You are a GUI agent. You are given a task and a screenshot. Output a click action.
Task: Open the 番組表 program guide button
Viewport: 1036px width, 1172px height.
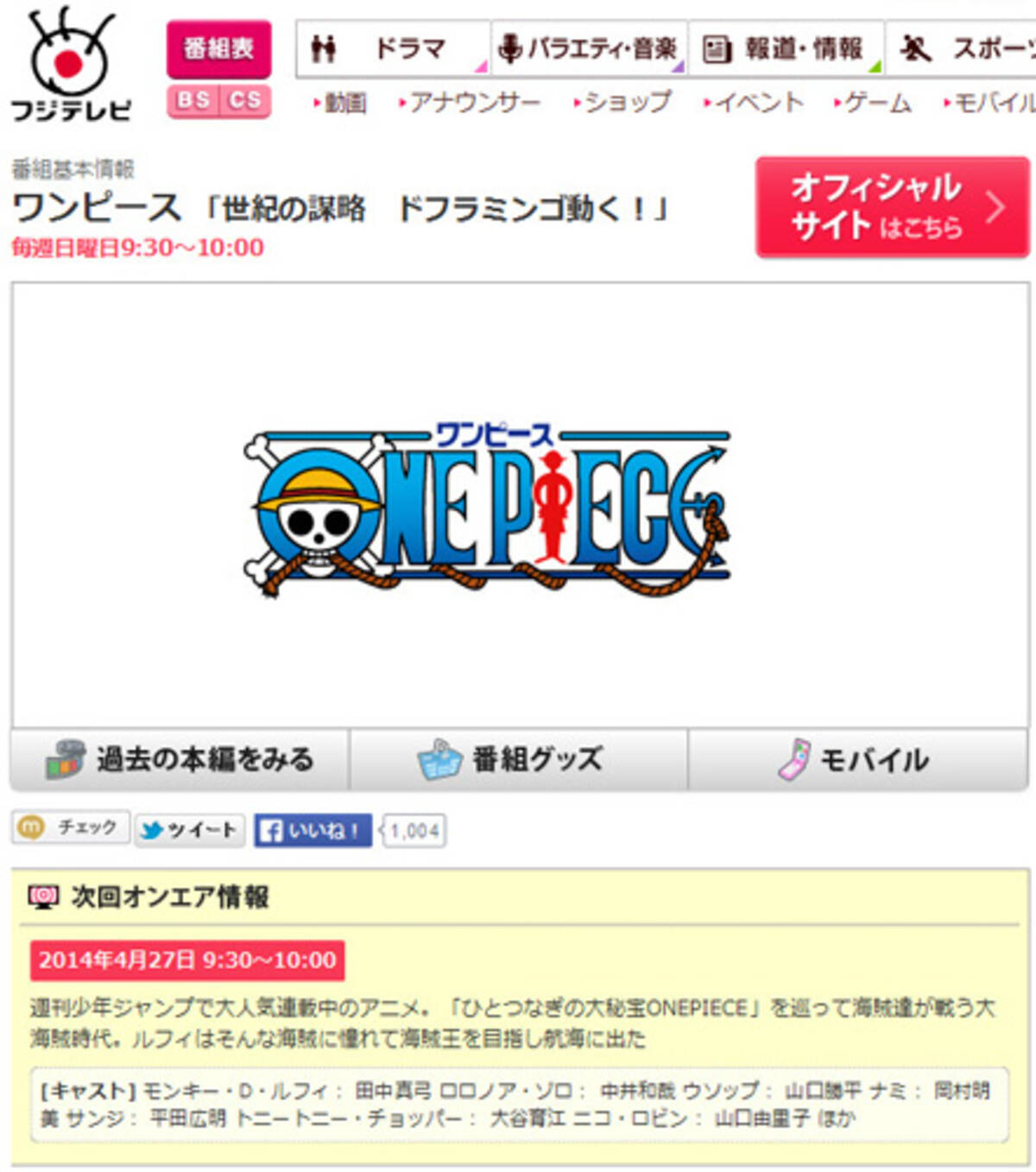point(218,49)
